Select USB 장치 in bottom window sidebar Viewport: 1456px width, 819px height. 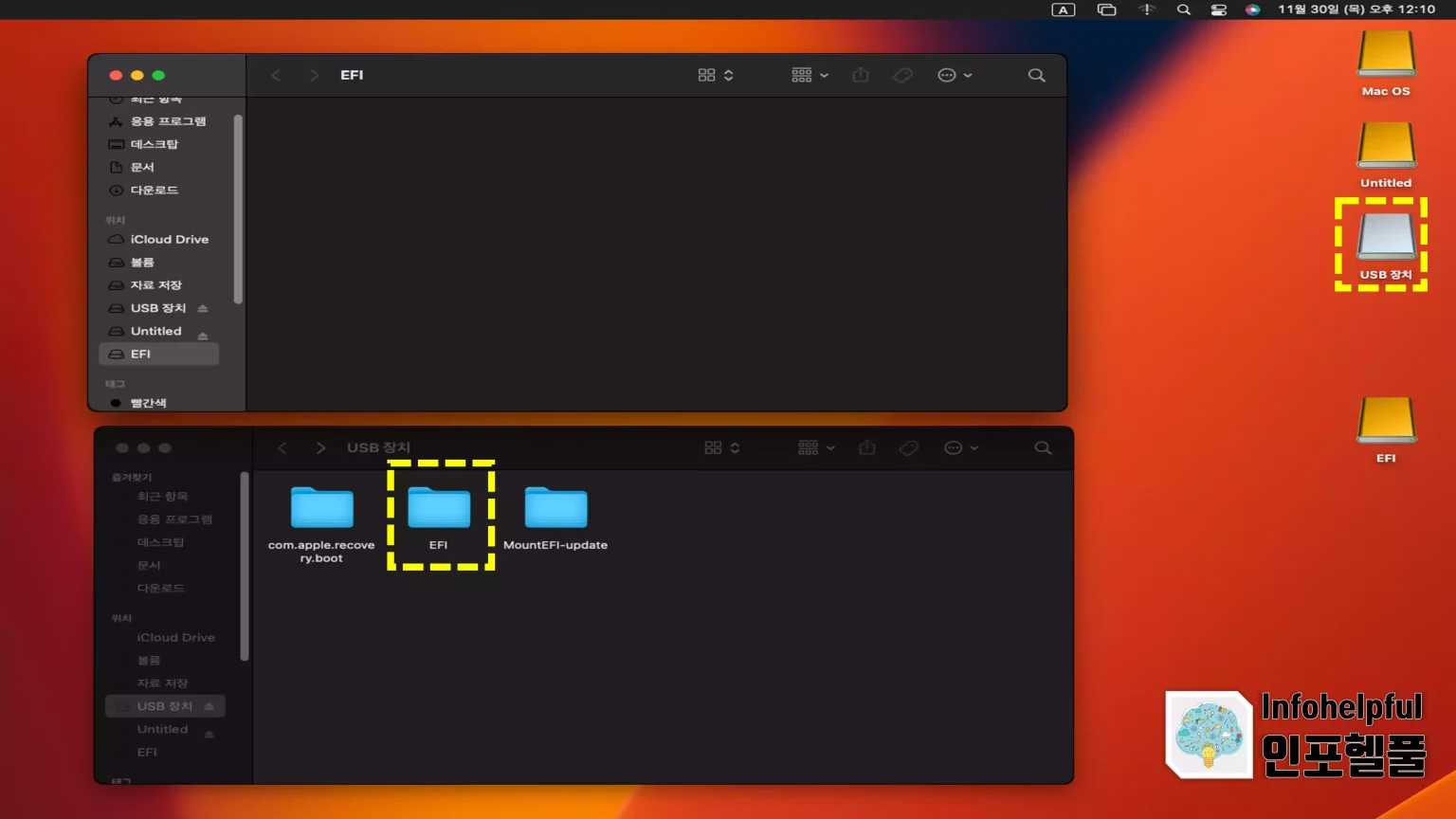[166, 706]
